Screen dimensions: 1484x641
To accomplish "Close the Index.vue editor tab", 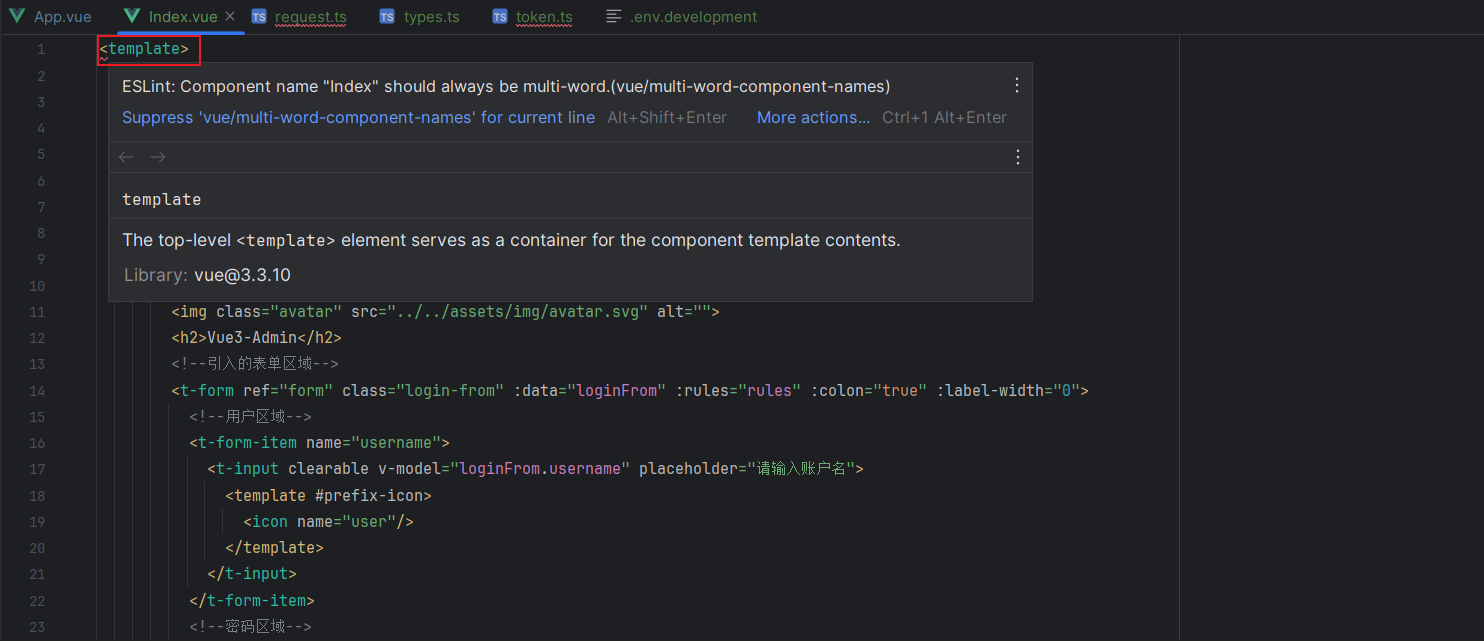I will [229, 17].
